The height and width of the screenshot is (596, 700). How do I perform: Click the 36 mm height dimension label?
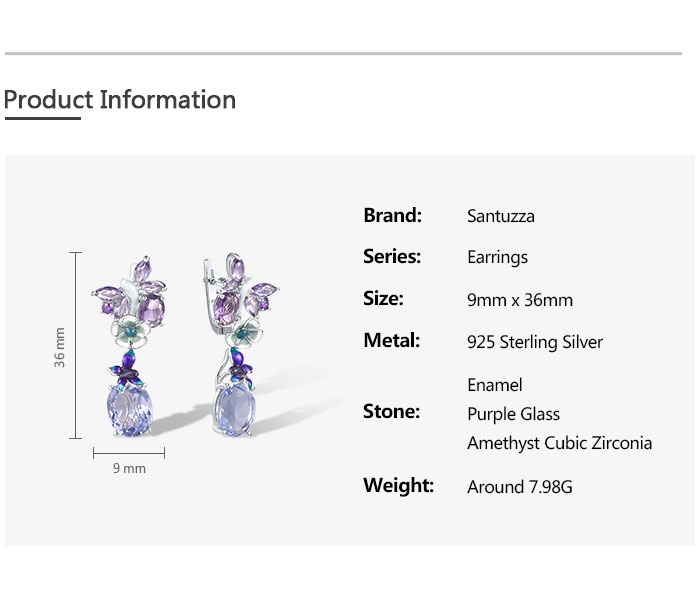click(60, 347)
